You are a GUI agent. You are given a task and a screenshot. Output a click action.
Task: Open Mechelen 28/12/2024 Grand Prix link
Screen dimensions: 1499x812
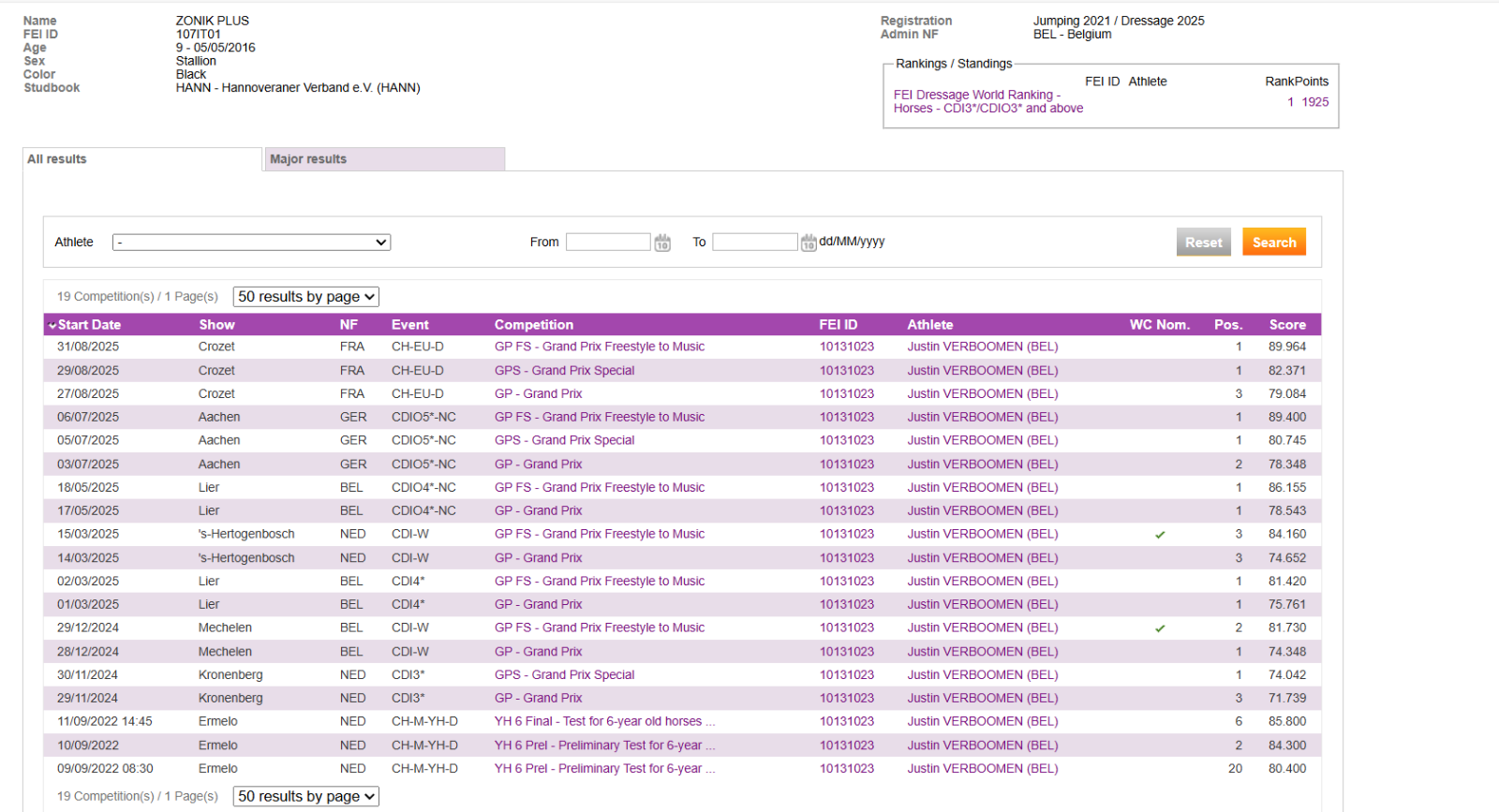coord(538,652)
